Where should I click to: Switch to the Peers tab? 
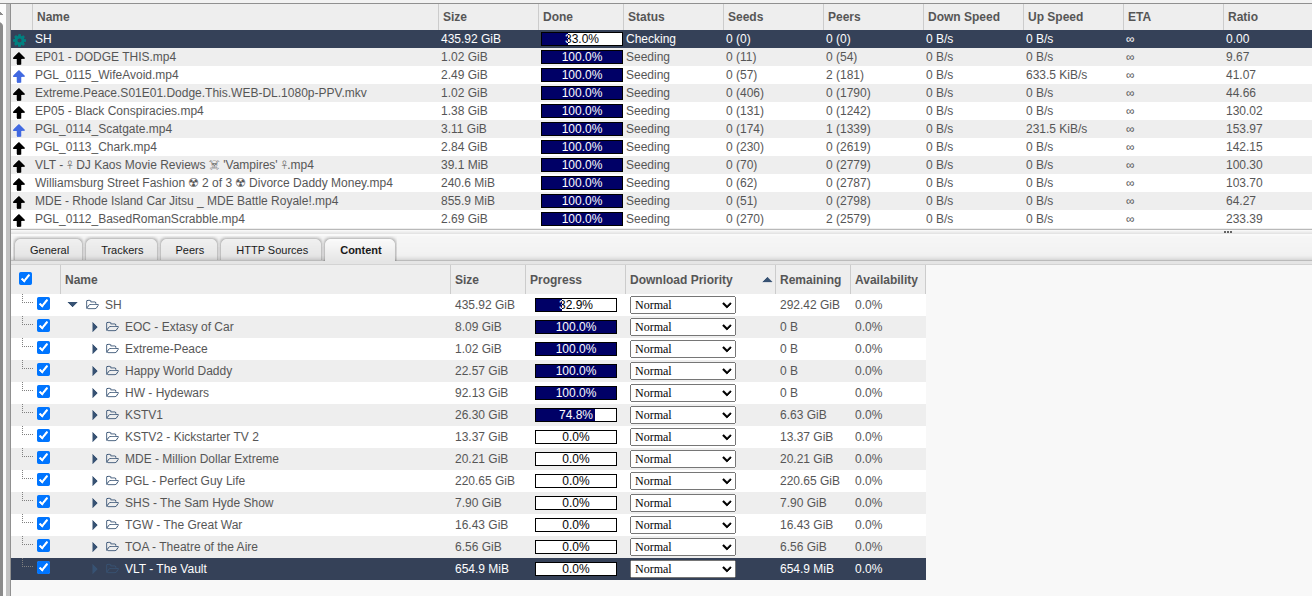click(190, 250)
